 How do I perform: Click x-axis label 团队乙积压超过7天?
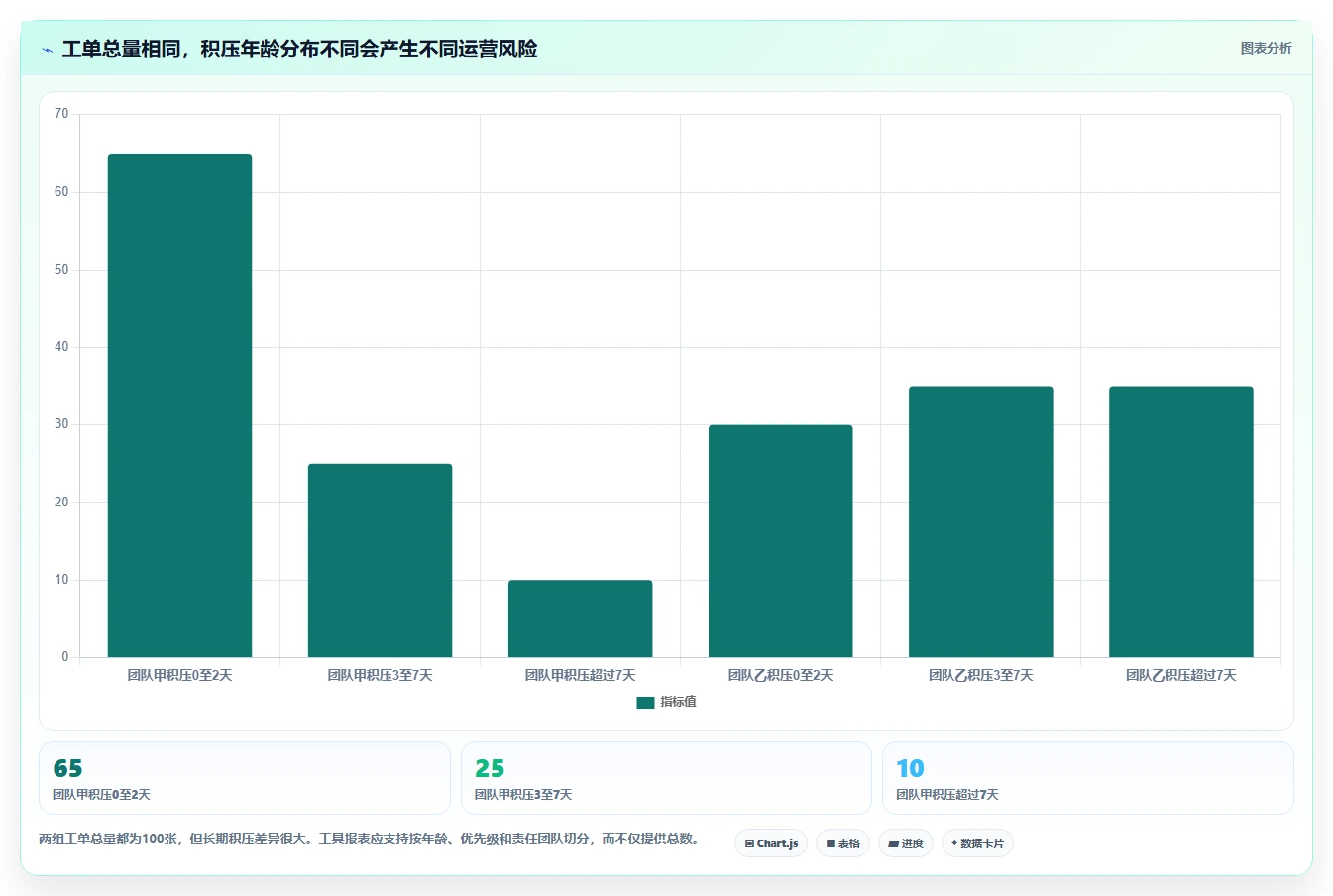click(x=1180, y=675)
